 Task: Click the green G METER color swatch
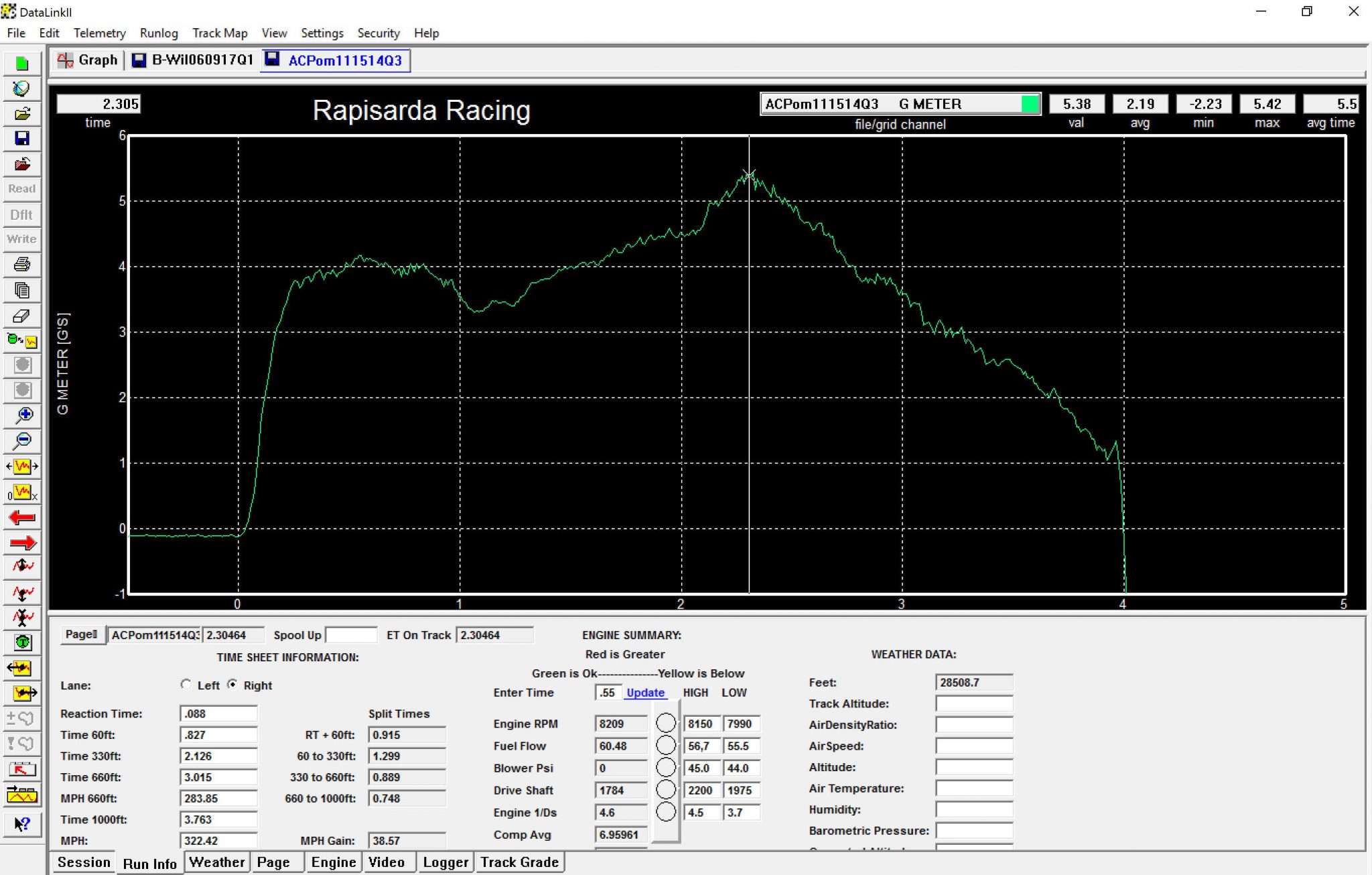tap(1030, 104)
